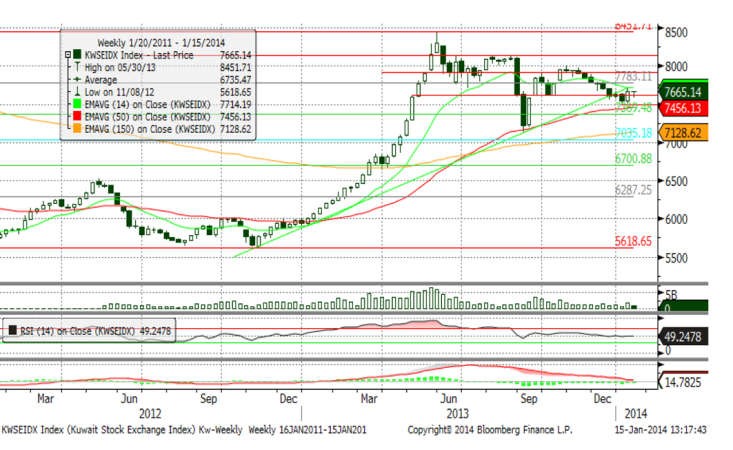Click the 5B volume axis label
Viewport: 733px width, 450px height.
(671, 295)
